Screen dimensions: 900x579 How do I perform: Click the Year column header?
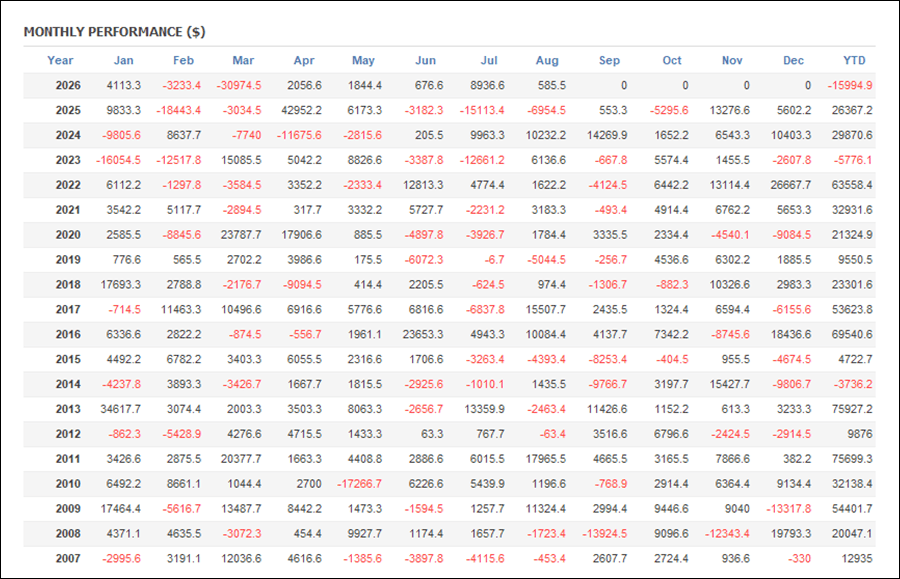(60, 60)
